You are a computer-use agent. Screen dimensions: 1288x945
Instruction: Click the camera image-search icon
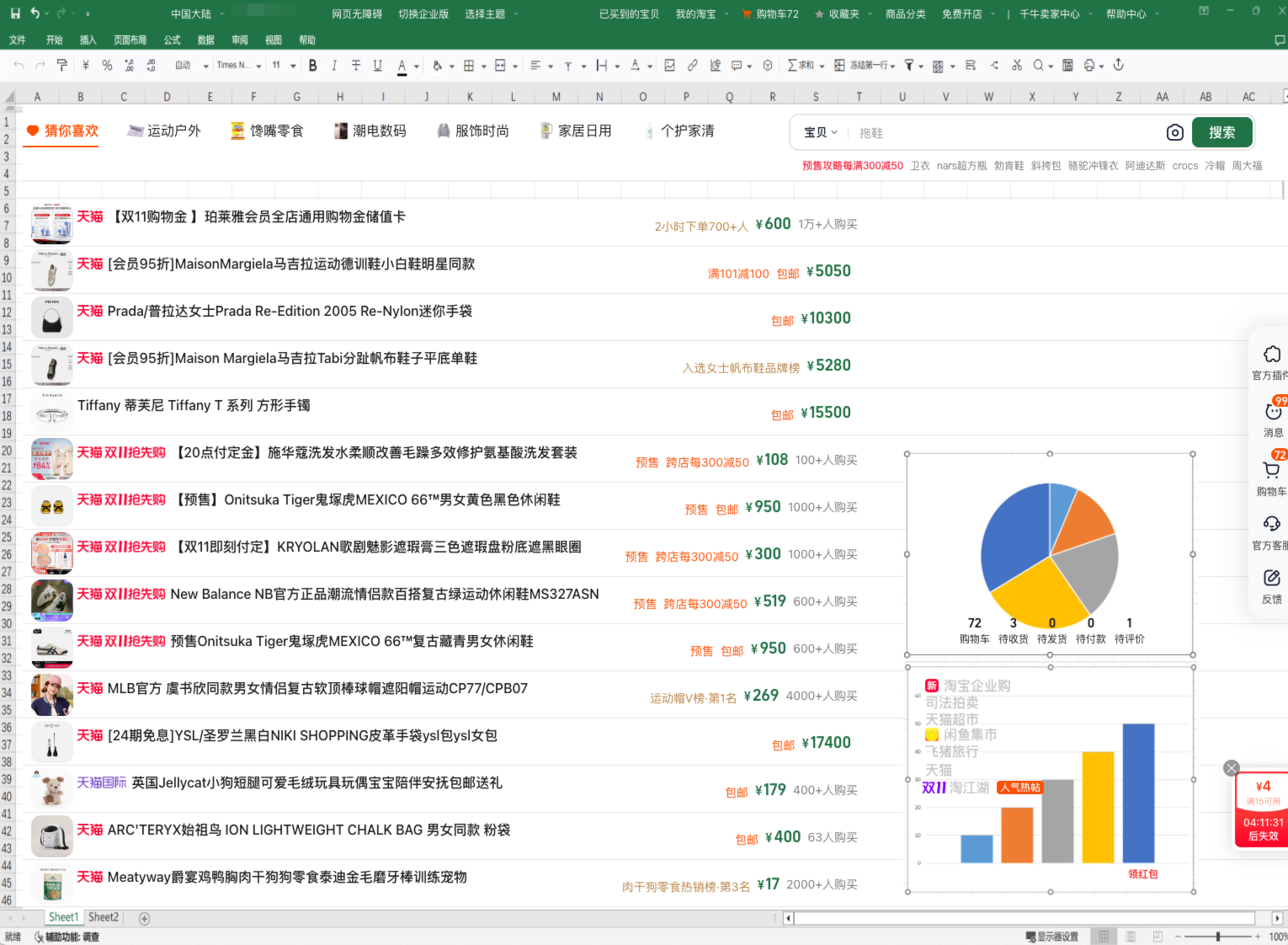point(1175,132)
